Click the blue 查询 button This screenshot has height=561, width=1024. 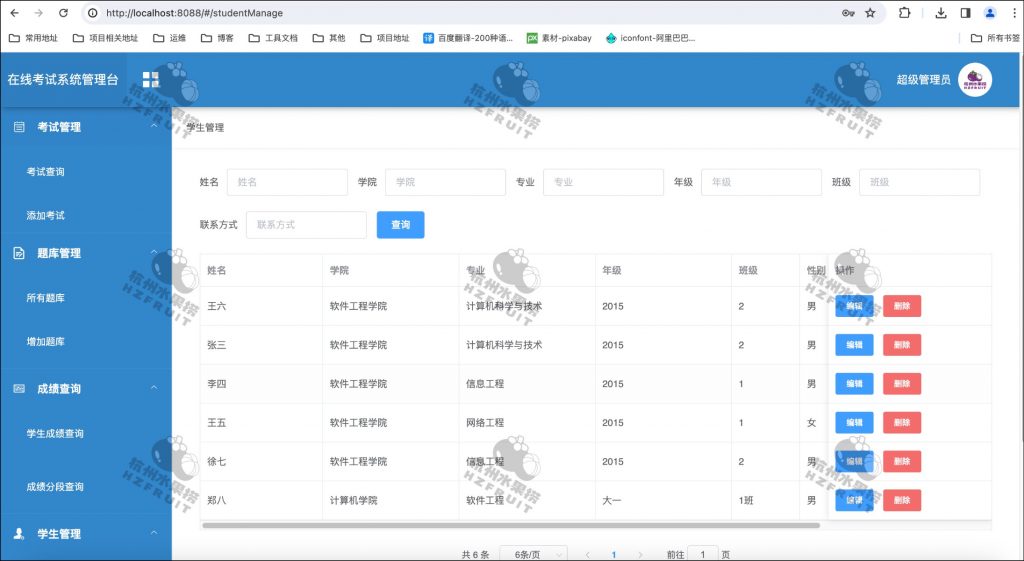tap(400, 225)
